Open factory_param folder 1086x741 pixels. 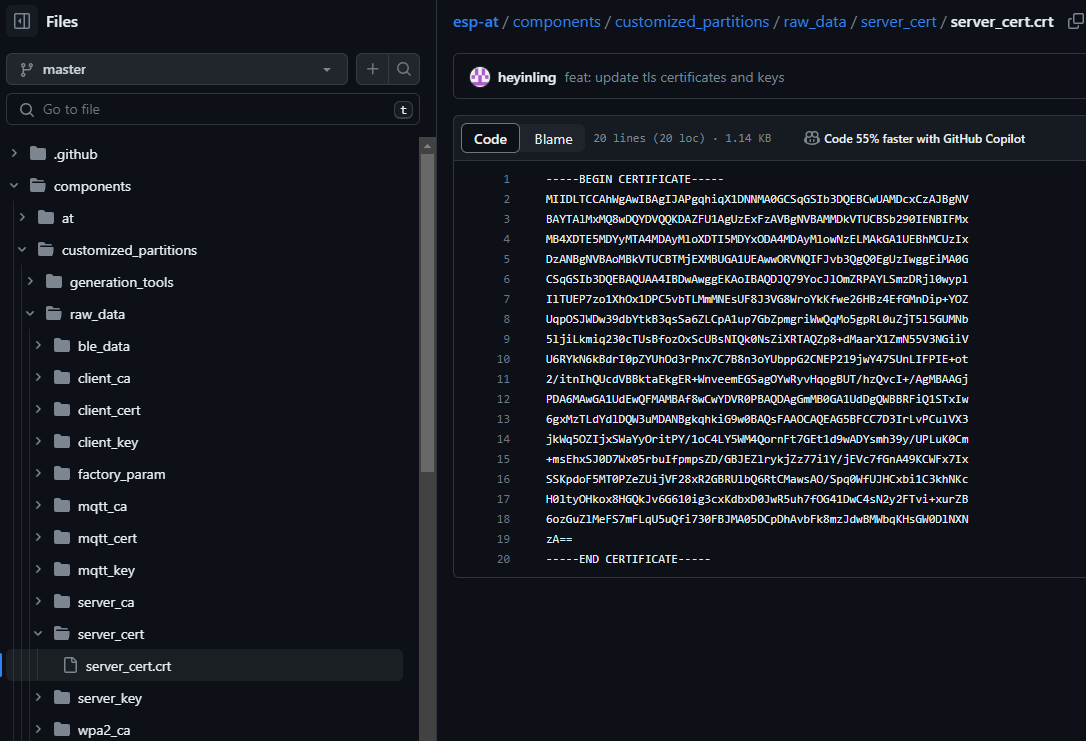121,474
